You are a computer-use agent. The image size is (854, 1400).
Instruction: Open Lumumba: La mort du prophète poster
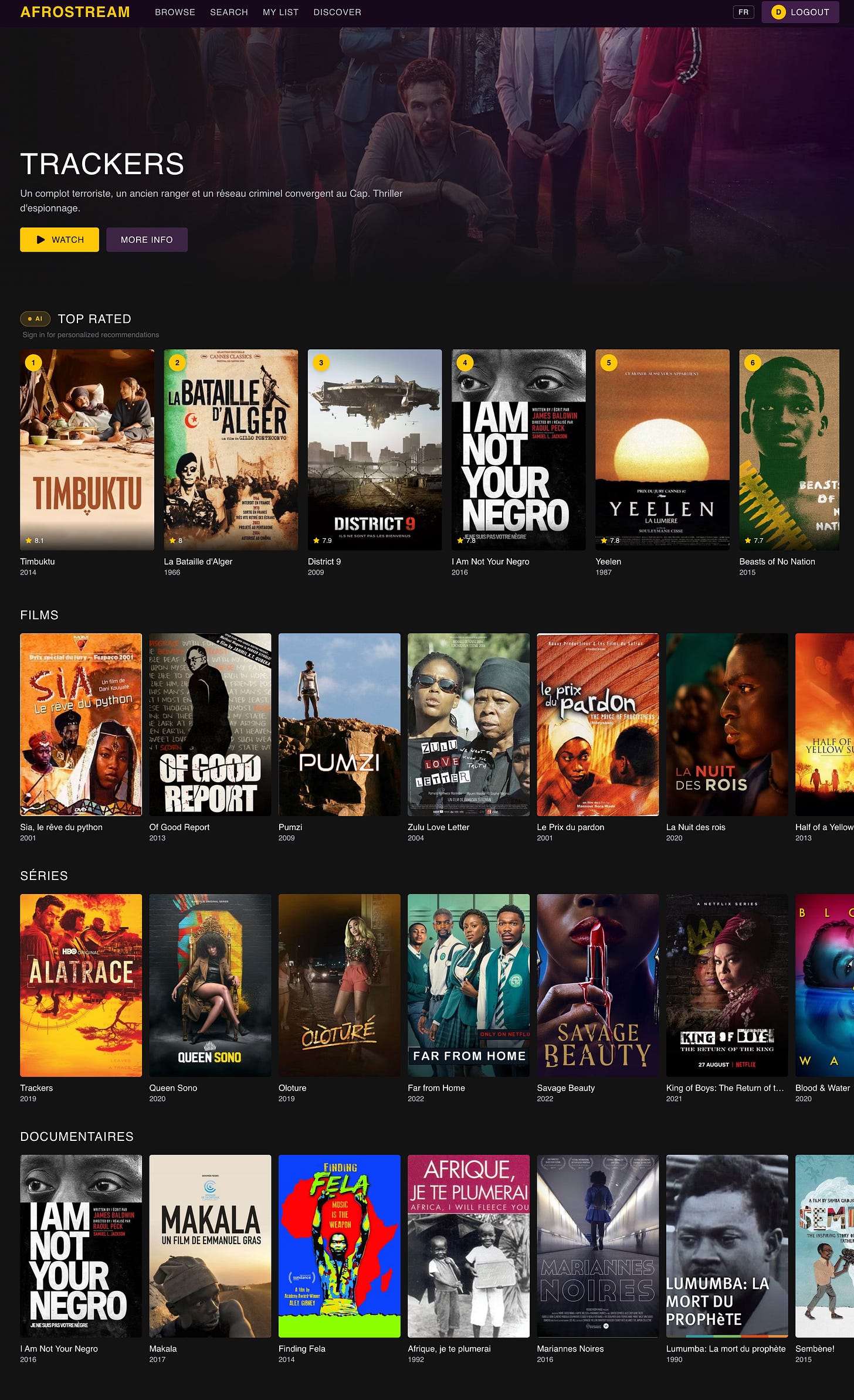click(727, 1246)
